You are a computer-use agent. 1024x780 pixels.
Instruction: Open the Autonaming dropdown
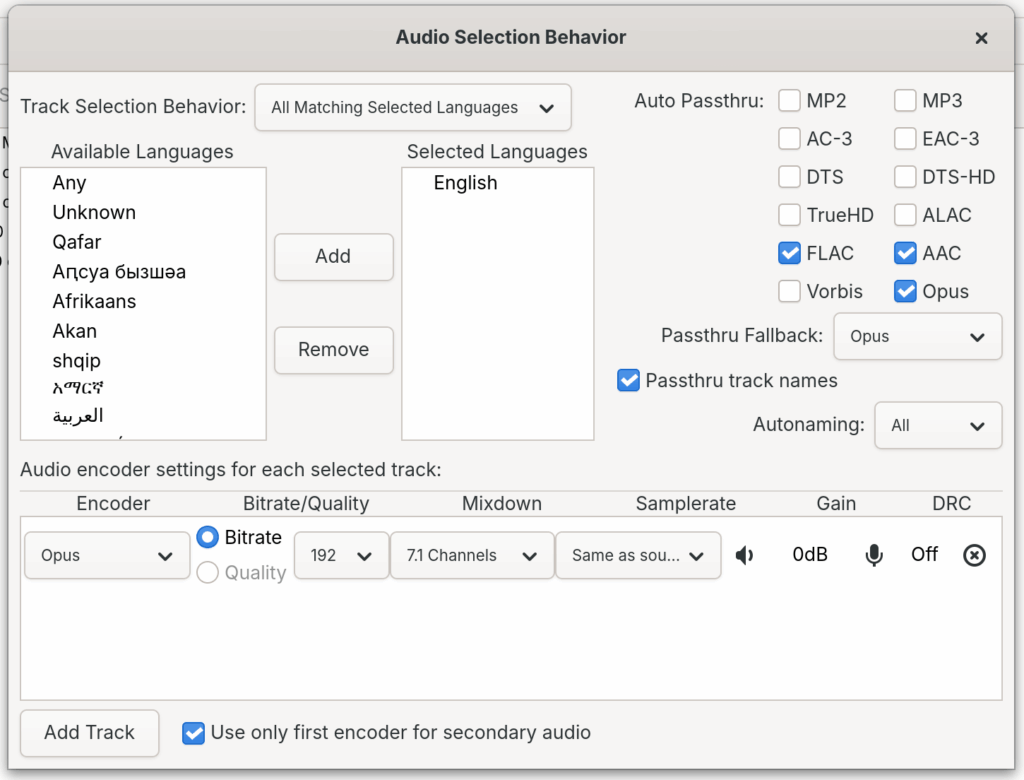(938, 425)
